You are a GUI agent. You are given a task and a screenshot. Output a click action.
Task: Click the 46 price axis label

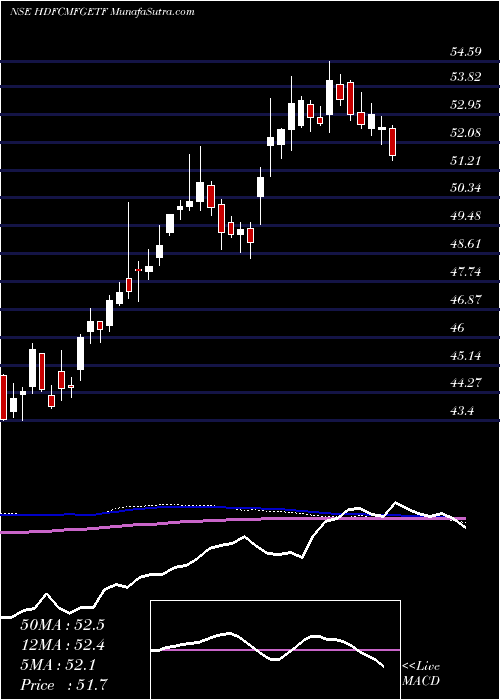pyautogui.click(x=458, y=328)
